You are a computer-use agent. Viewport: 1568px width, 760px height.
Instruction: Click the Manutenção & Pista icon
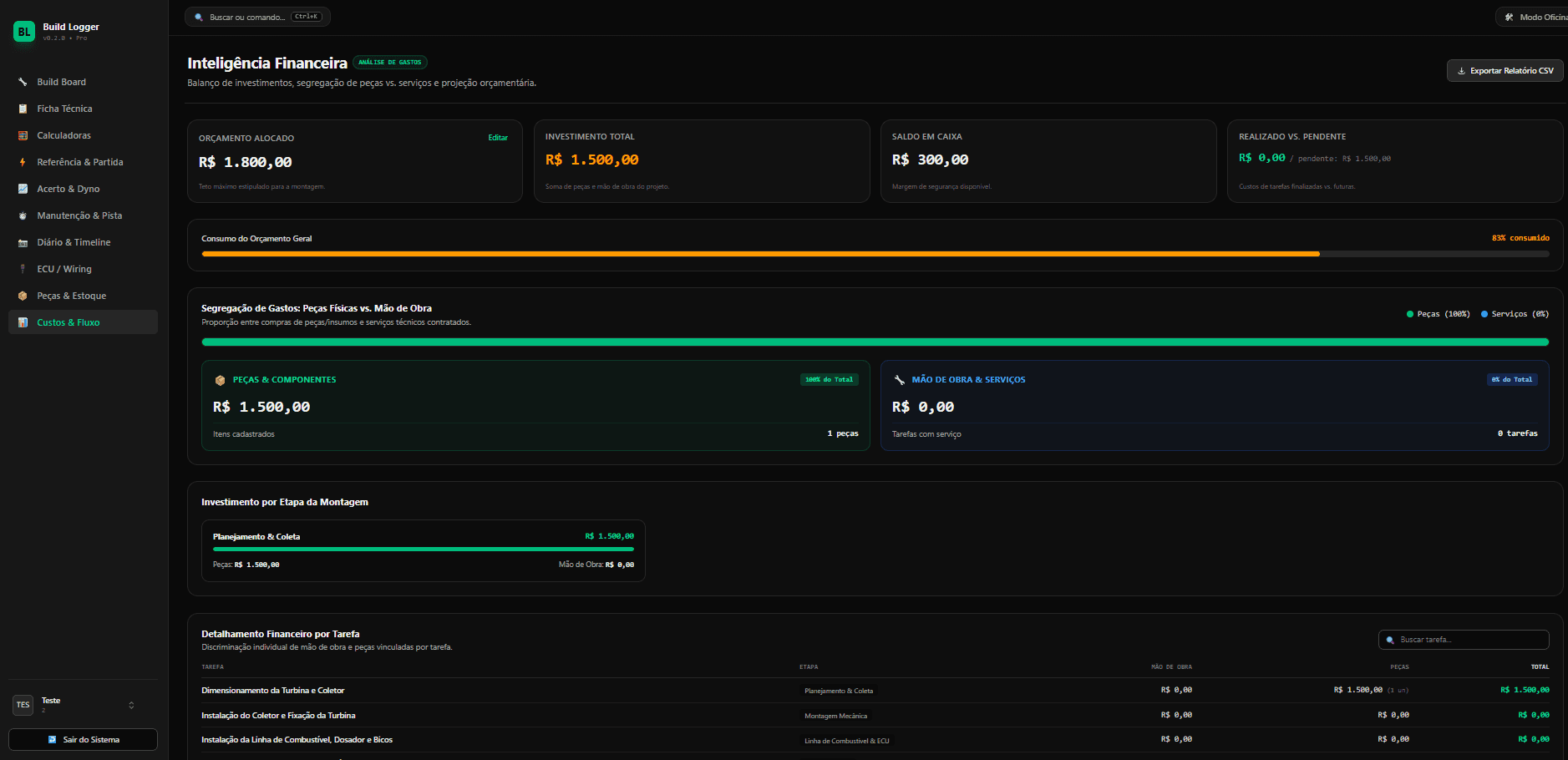pyautogui.click(x=23, y=215)
